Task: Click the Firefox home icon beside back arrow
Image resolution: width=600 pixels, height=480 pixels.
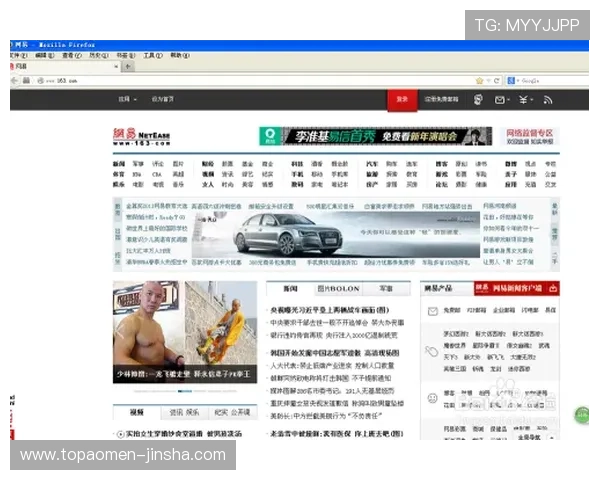Action: pos(26,80)
